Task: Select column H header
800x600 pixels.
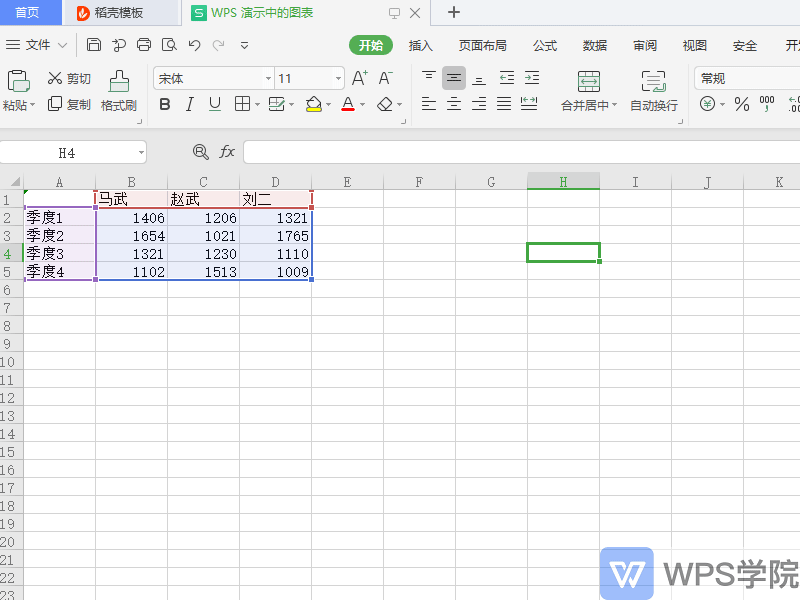Action: 563,182
